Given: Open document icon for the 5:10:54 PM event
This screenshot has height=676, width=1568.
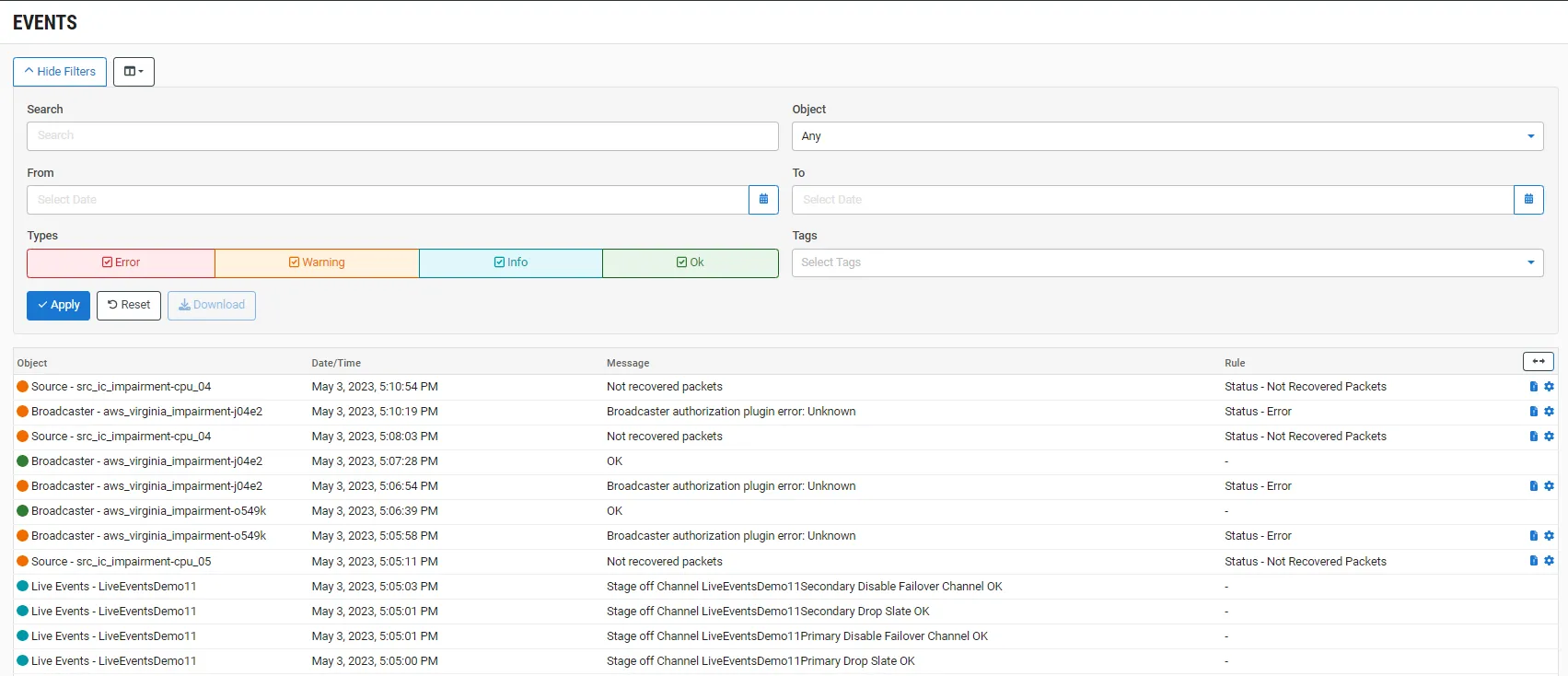Looking at the screenshot, I should (1534, 387).
